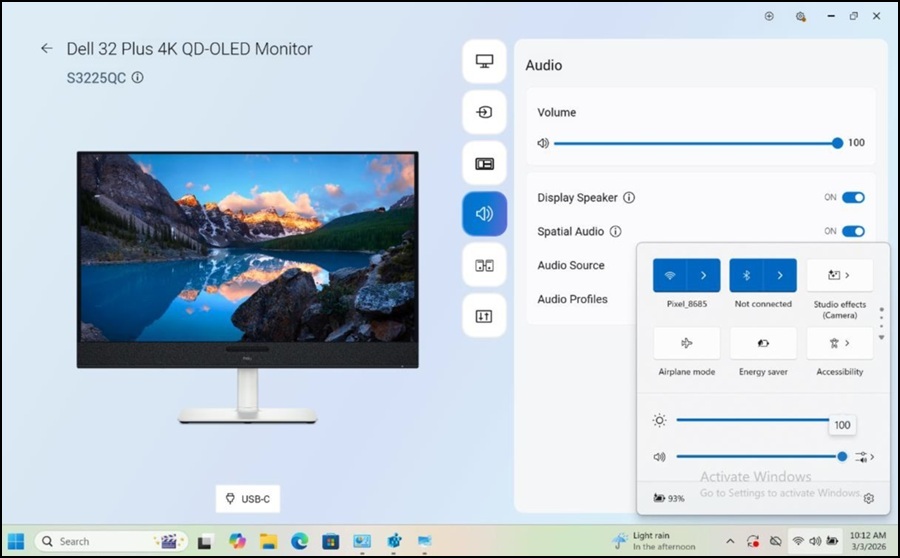
Task: Open the Windows Start menu
Action: coord(16,541)
